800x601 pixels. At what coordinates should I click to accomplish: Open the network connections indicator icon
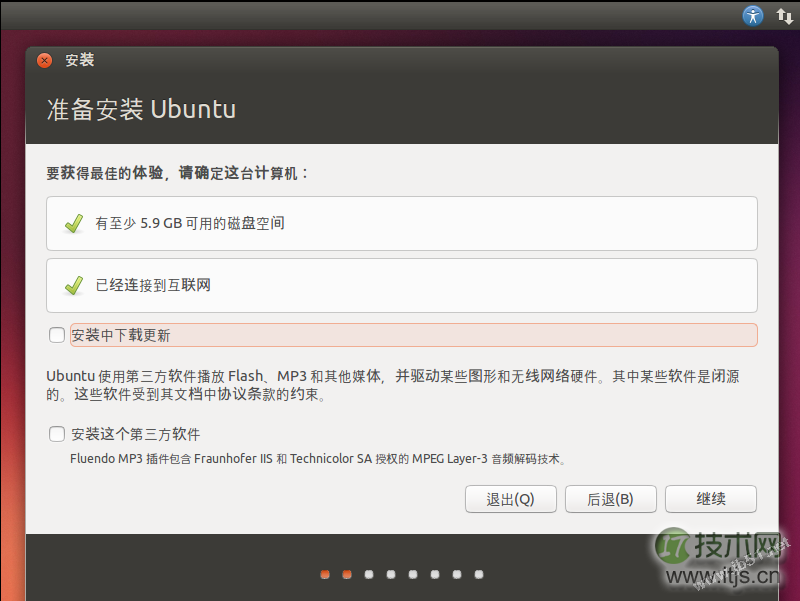coord(784,16)
